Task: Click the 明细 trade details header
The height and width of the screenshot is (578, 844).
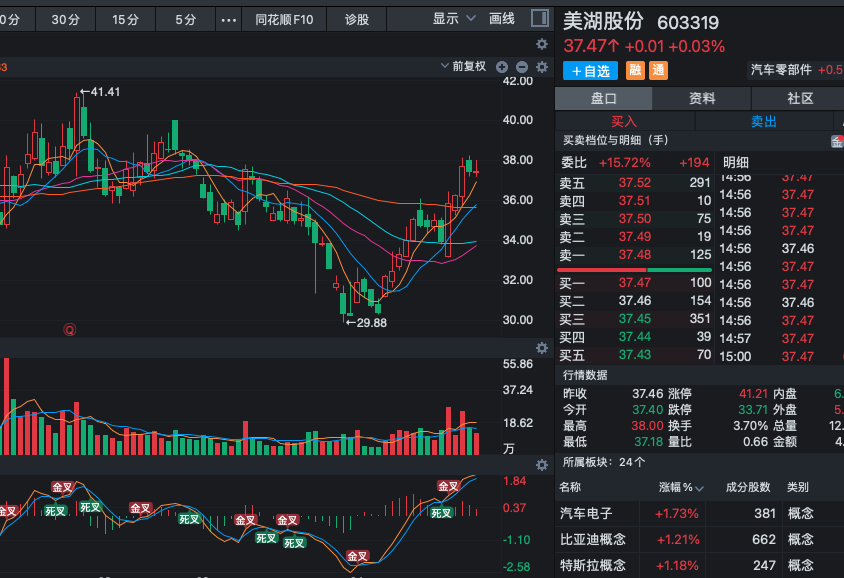Action: [x=735, y=163]
